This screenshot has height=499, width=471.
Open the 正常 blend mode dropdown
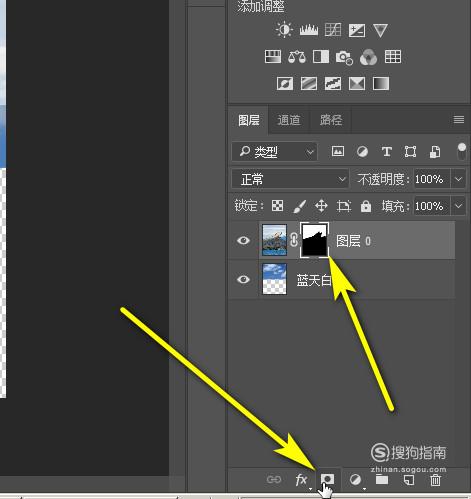pos(290,179)
